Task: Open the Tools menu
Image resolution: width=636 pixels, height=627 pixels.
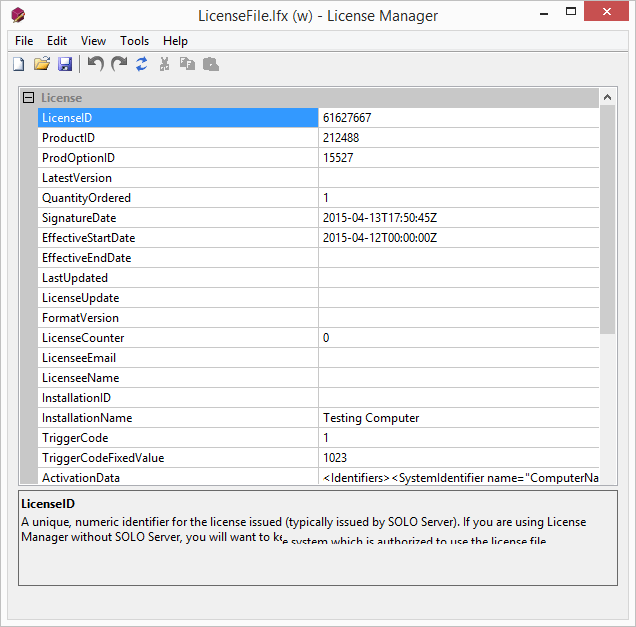Action: (x=134, y=41)
